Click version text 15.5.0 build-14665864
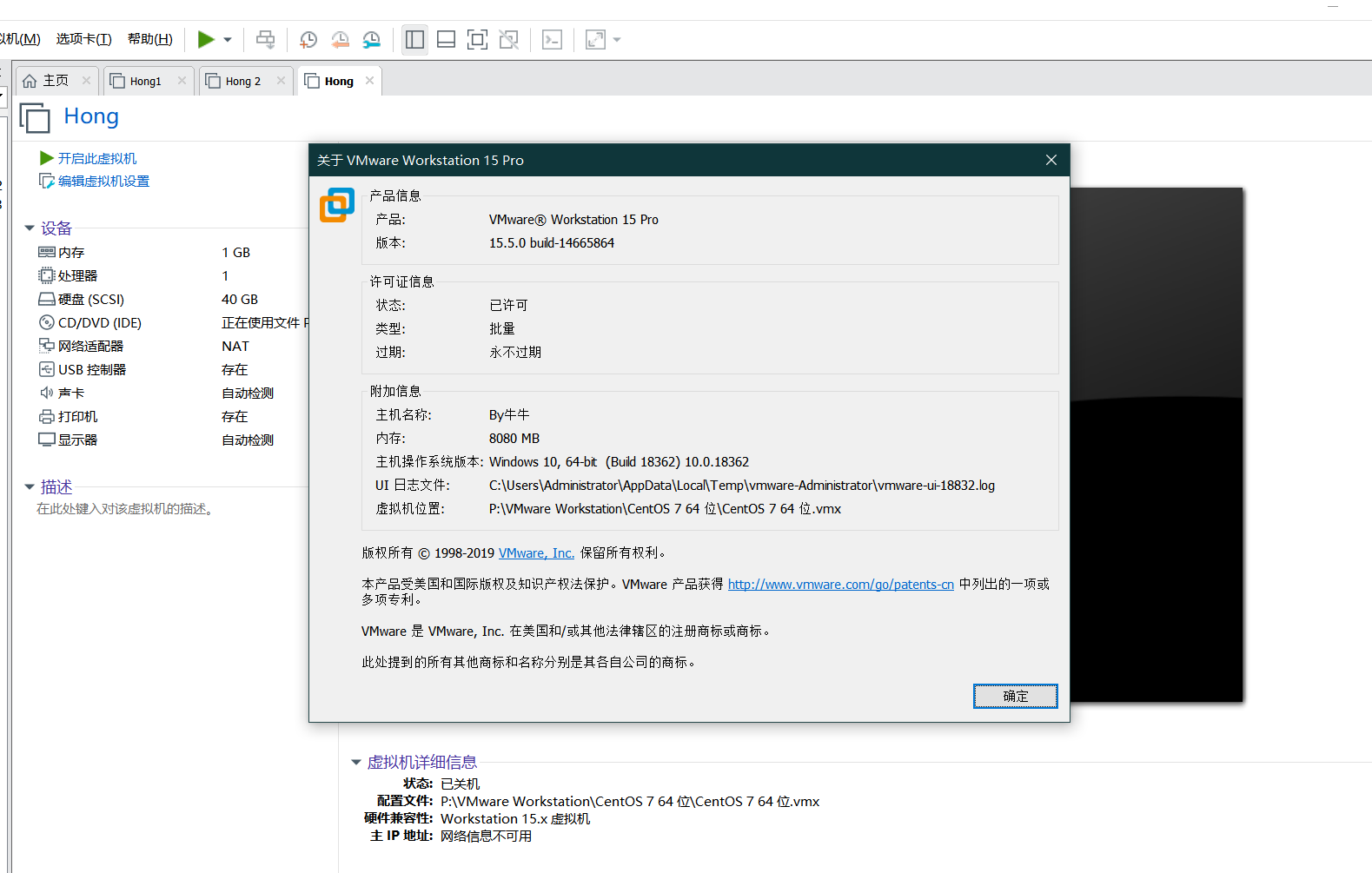 (552, 243)
